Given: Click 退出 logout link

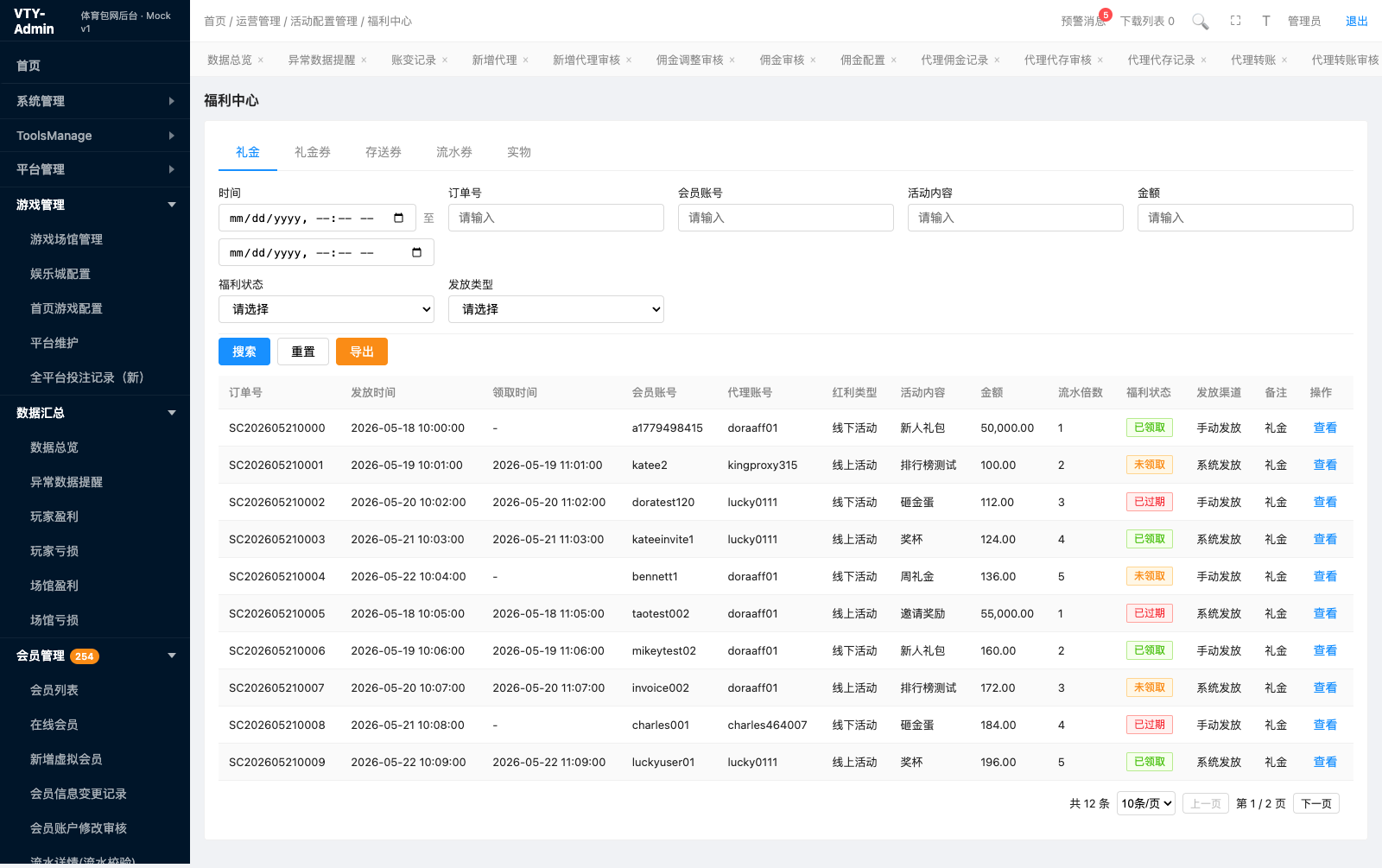Looking at the screenshot, I should pos(1357,21).
